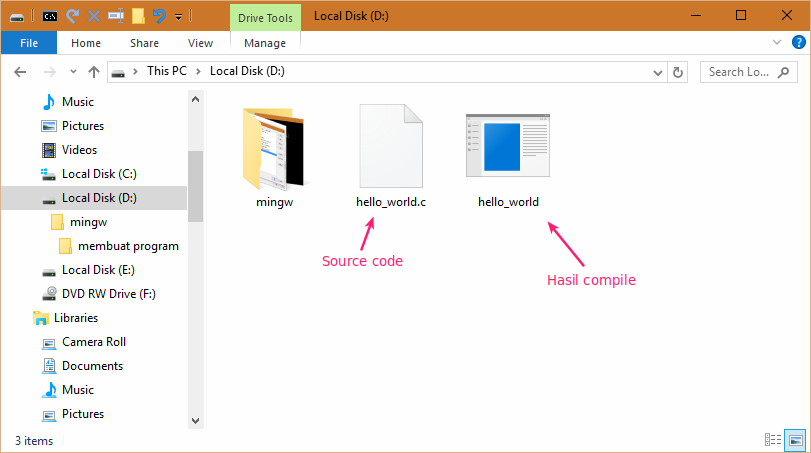This screenshot has height=453, width=811.
Task: Click the mingw folder name label
Action: coord(274,202)
